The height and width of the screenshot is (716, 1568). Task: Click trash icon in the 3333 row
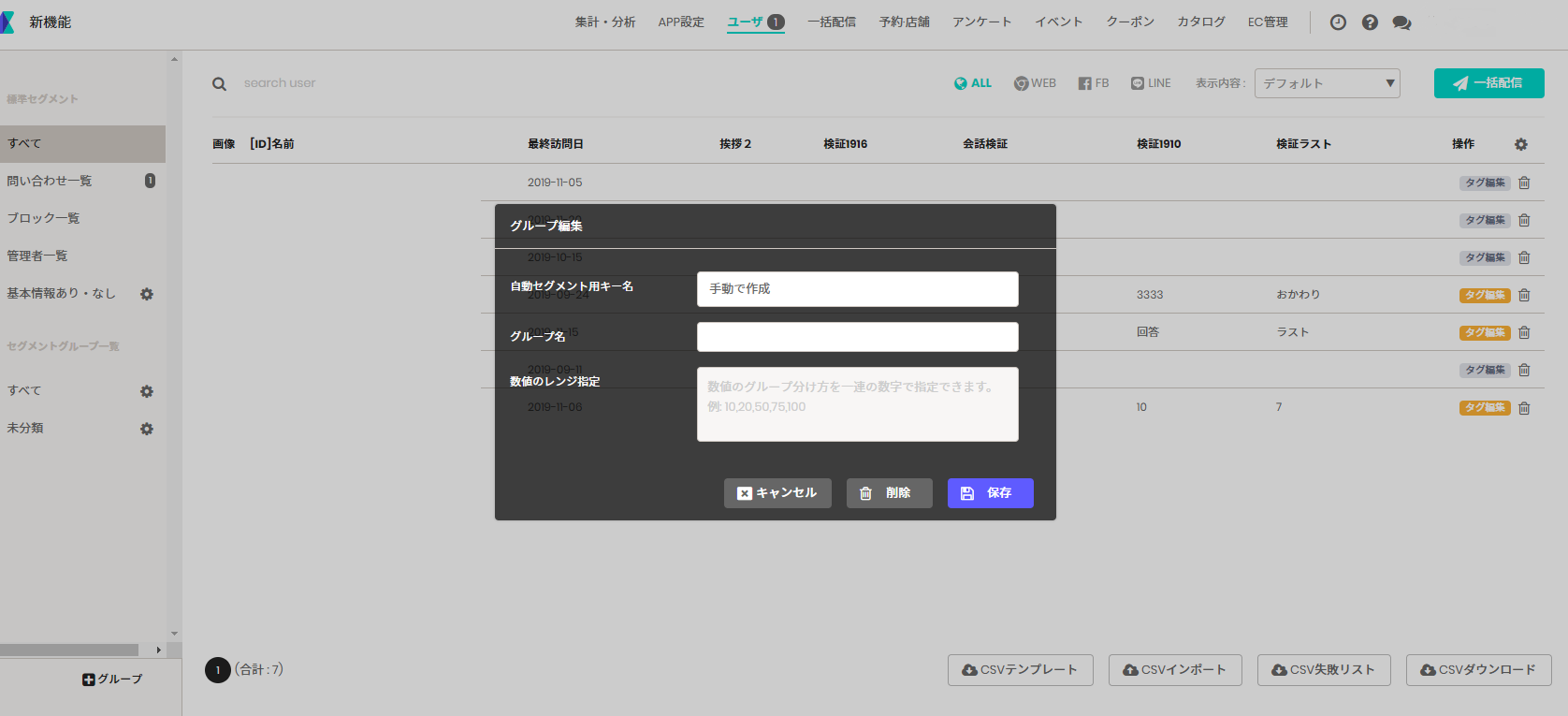(x=1524, y=295)
